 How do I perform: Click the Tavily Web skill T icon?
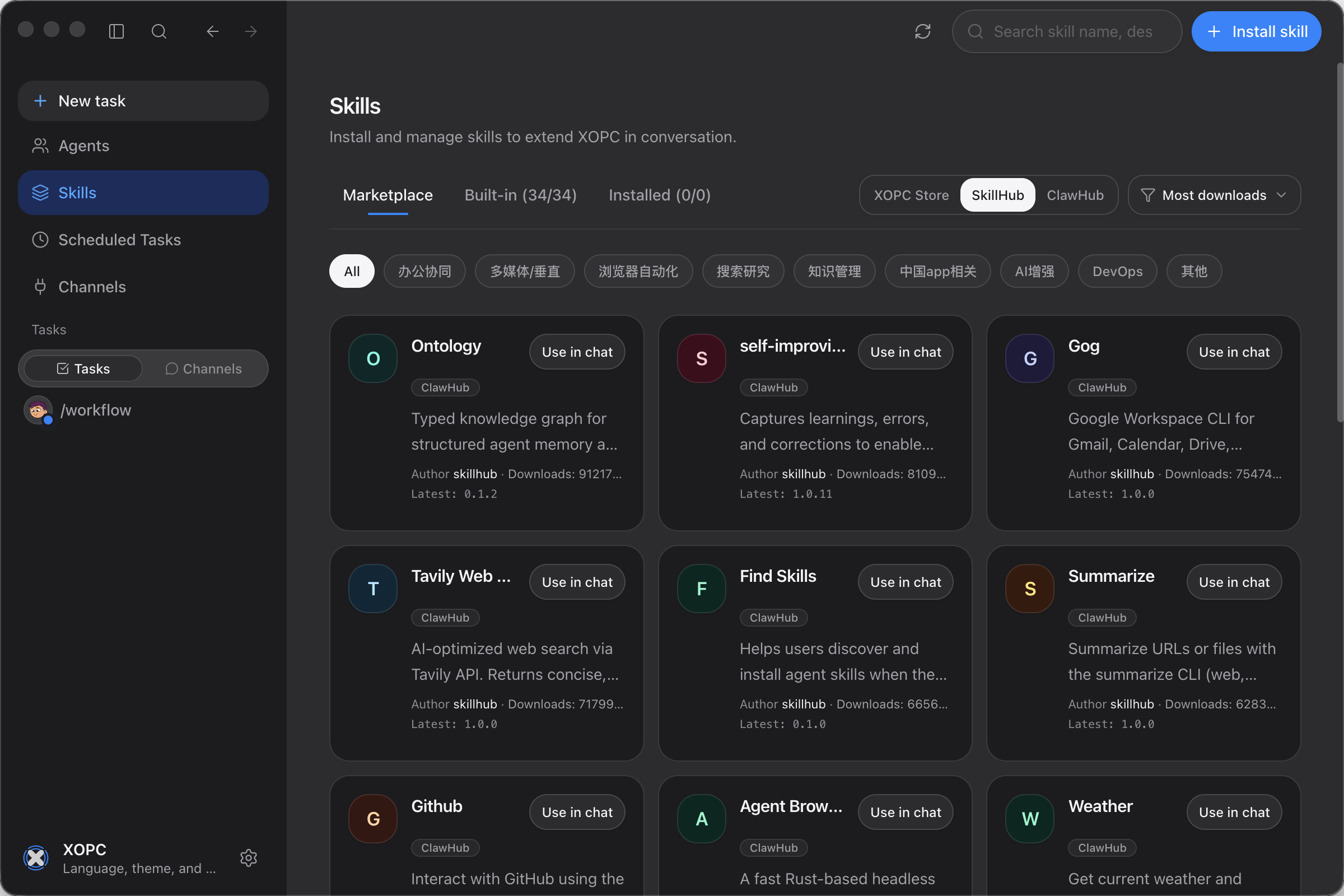[x=373, y=589]
